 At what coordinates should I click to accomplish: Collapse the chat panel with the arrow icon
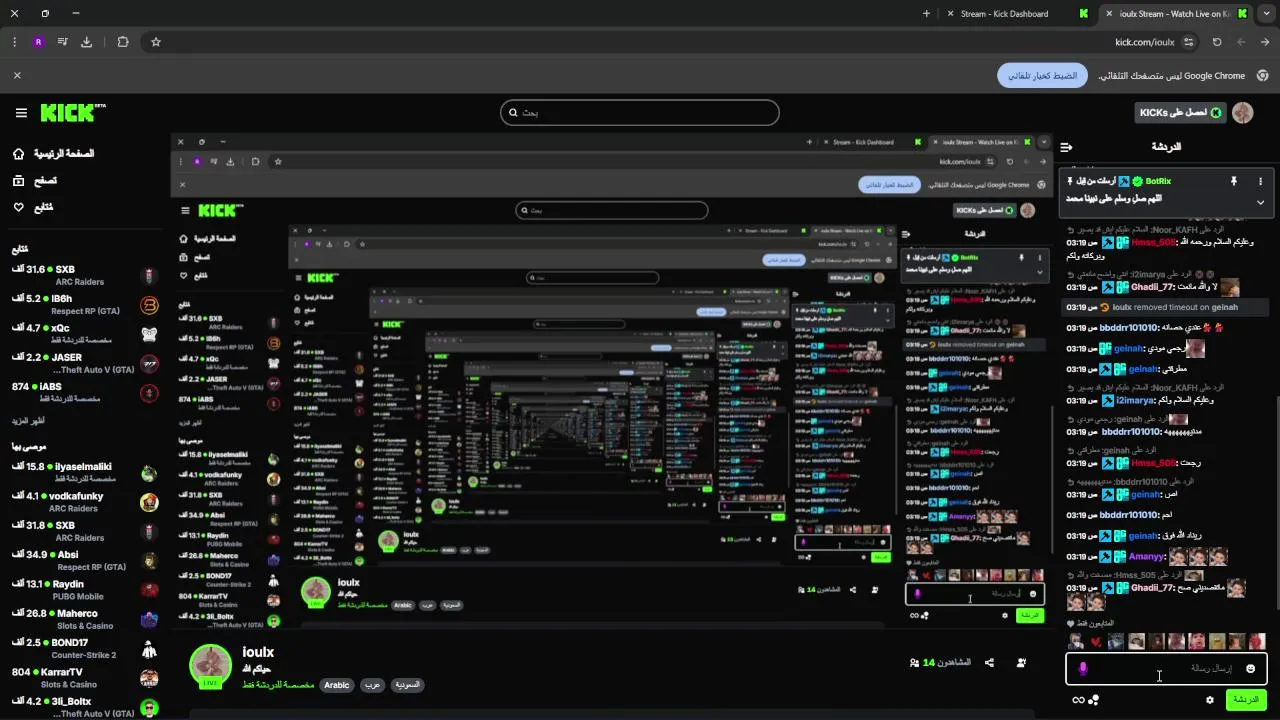pos(1067,147)
